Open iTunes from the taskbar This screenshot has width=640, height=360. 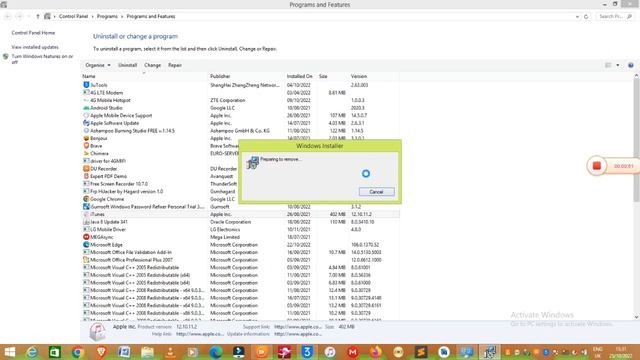pyautogui.click(x=330, y=352)
